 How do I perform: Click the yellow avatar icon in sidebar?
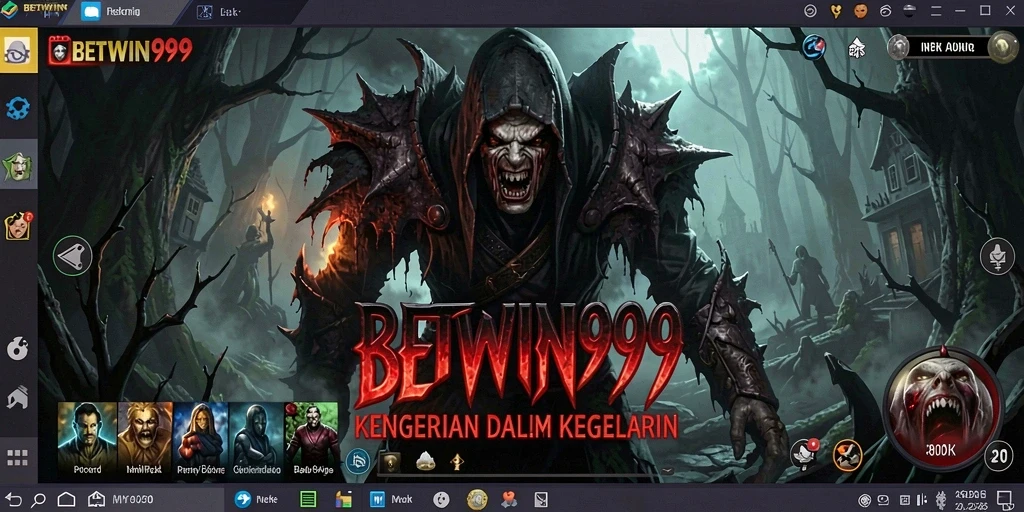tap(18, 50)
